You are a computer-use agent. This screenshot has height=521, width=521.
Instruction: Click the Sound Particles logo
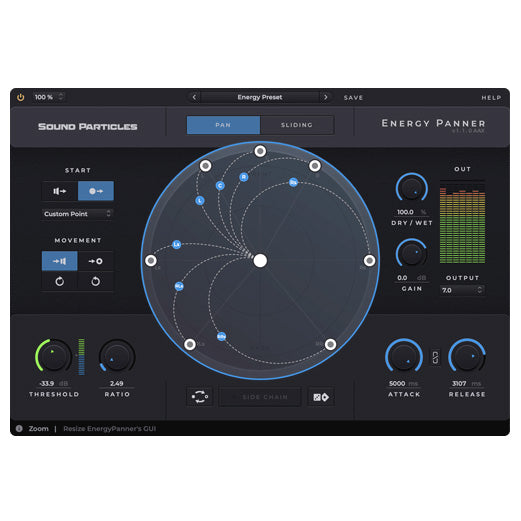(88, 127)
